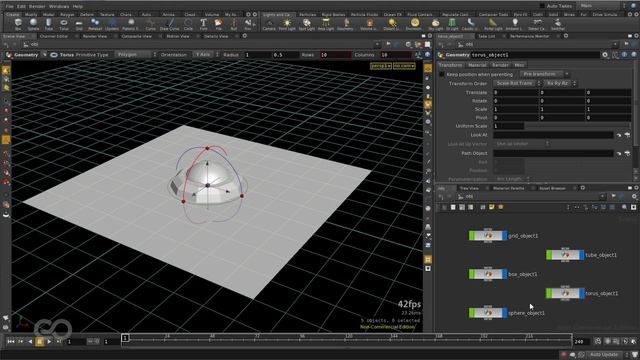The width and height of the screenshot is (640, 360).
Task: Open the Pre-transform dropdown
Action: point(544,74)
